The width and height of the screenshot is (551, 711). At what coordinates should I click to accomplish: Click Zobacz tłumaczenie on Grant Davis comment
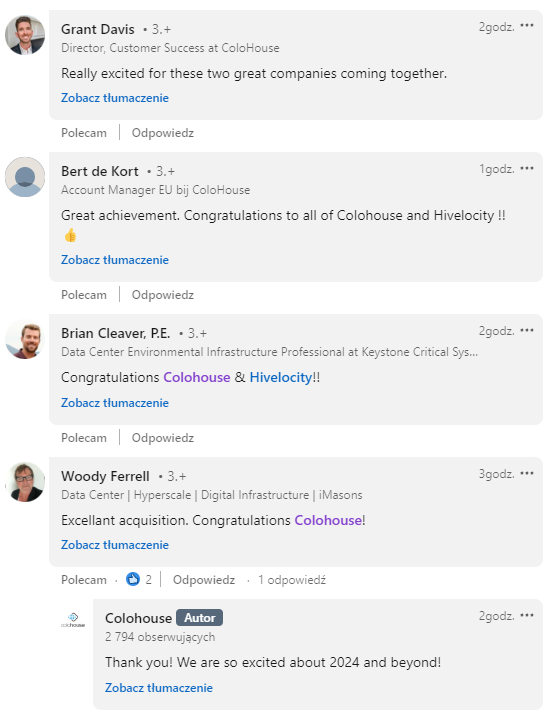tap(115, 98)
